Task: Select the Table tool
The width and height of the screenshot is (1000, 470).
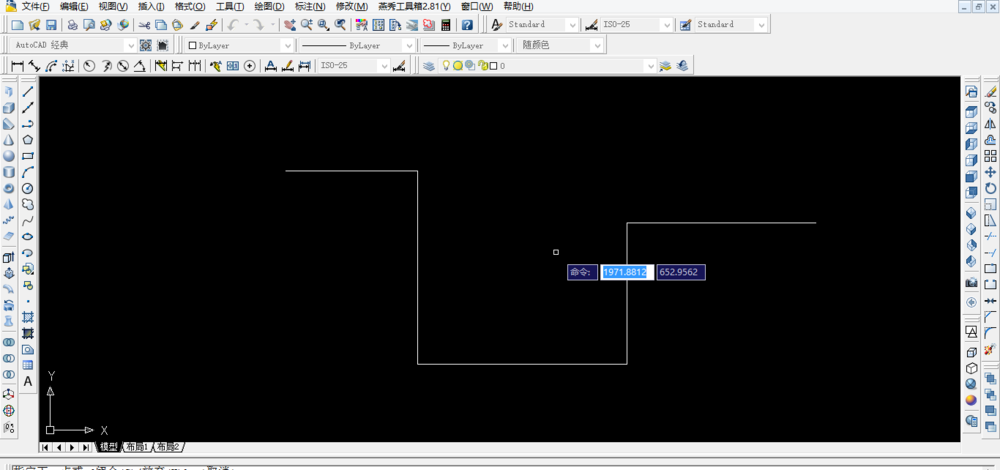Action: (x=28, y=365)
